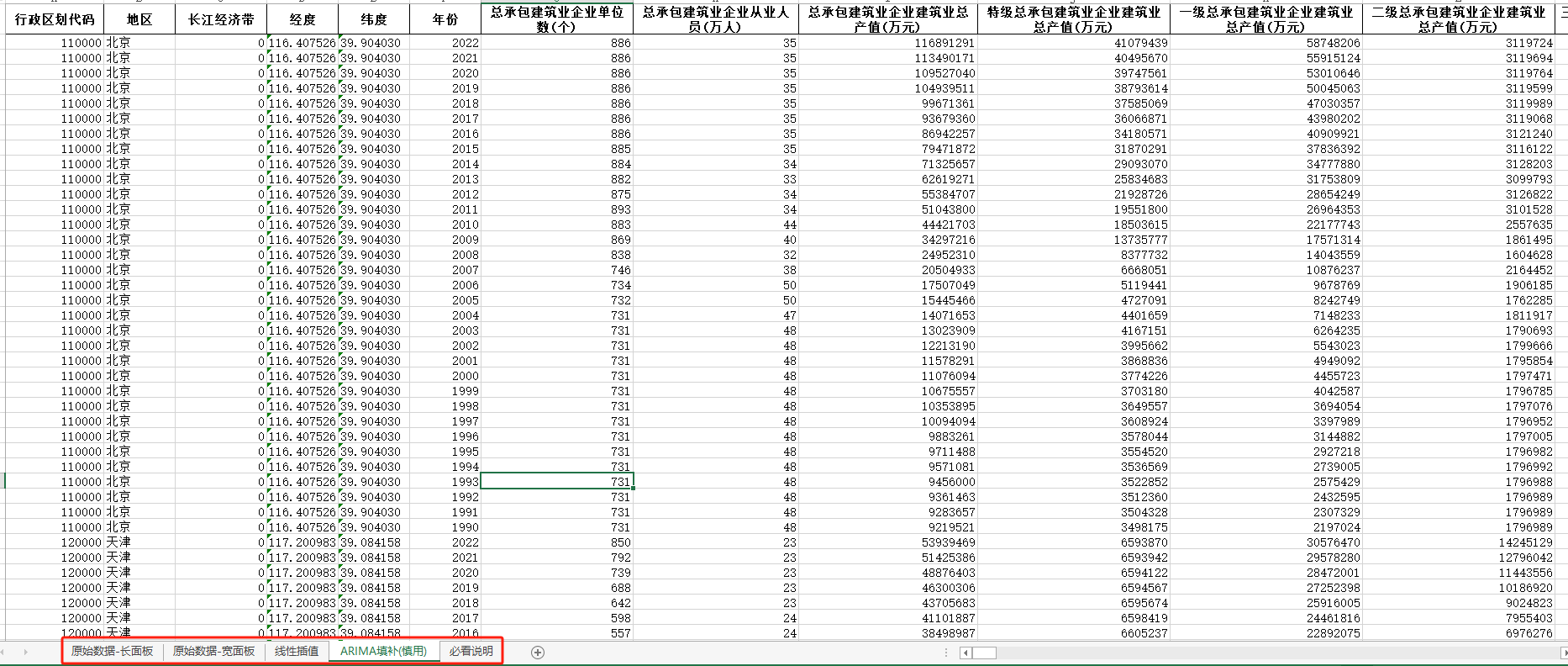Screen dimensions: 1568x666
Task: Select the 北京 cell in the 2015 row
Action: coord(139,149)
